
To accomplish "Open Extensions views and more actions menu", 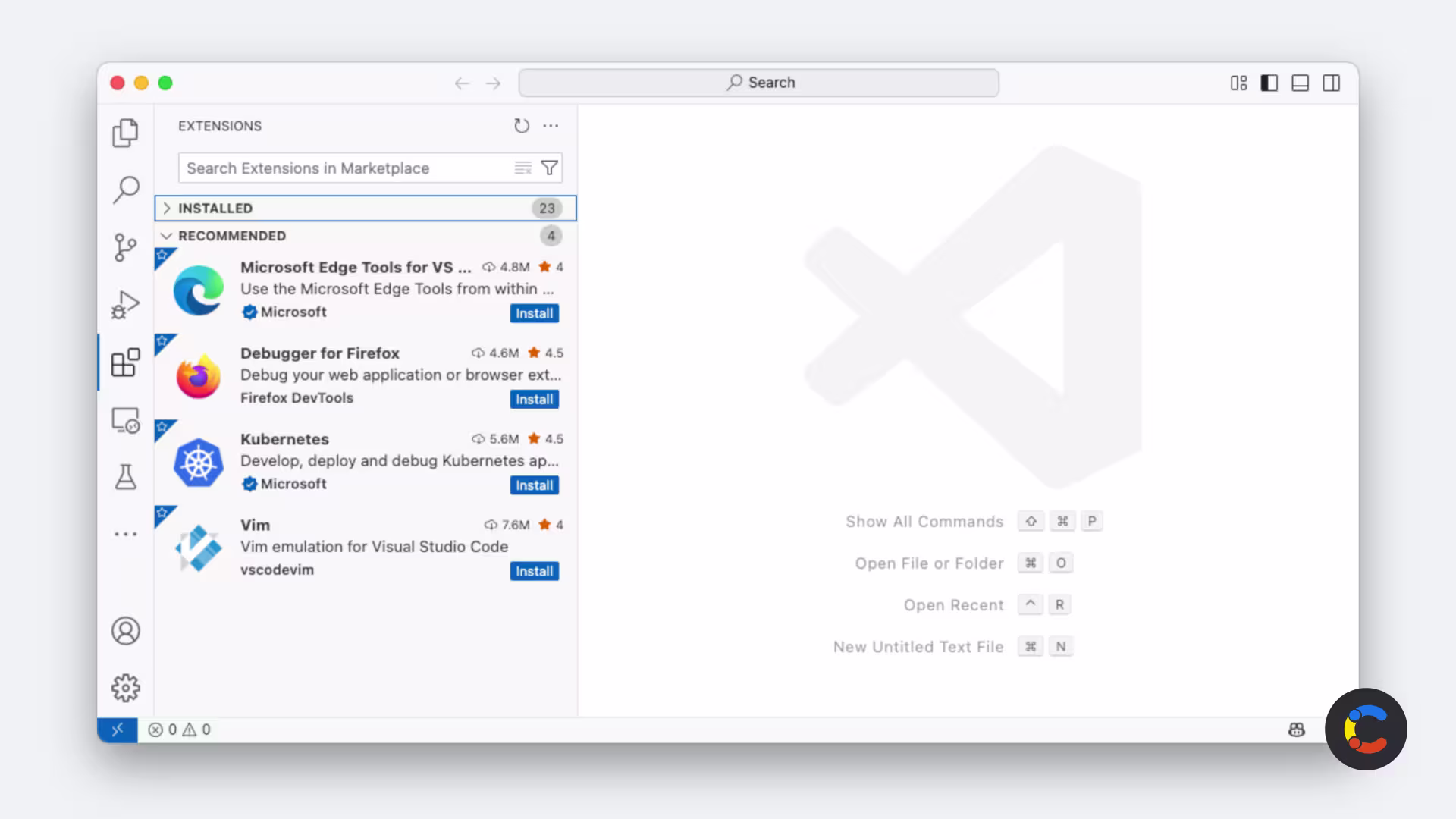I will 551,126.
